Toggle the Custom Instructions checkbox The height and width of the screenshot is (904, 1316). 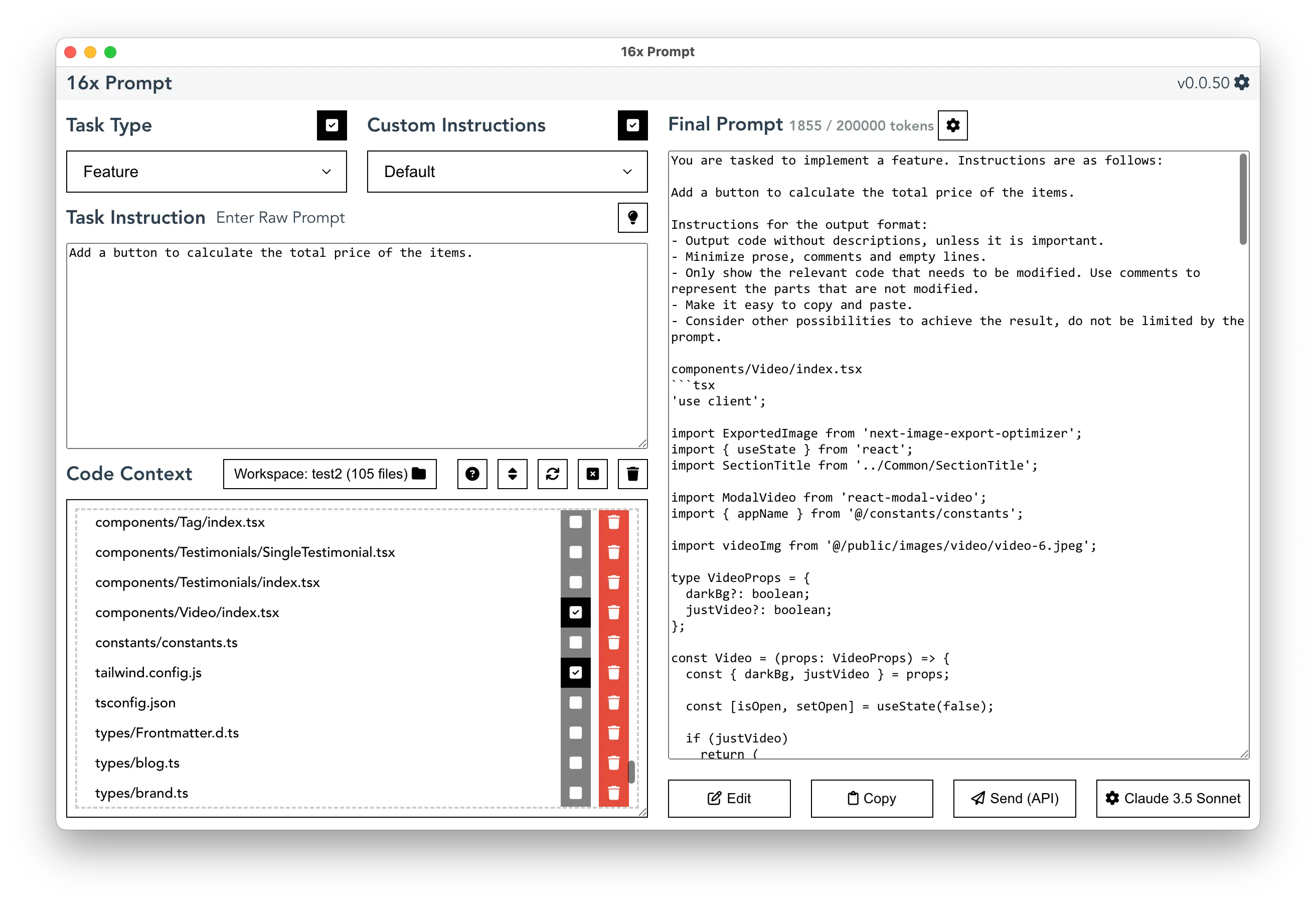point(632,125)
